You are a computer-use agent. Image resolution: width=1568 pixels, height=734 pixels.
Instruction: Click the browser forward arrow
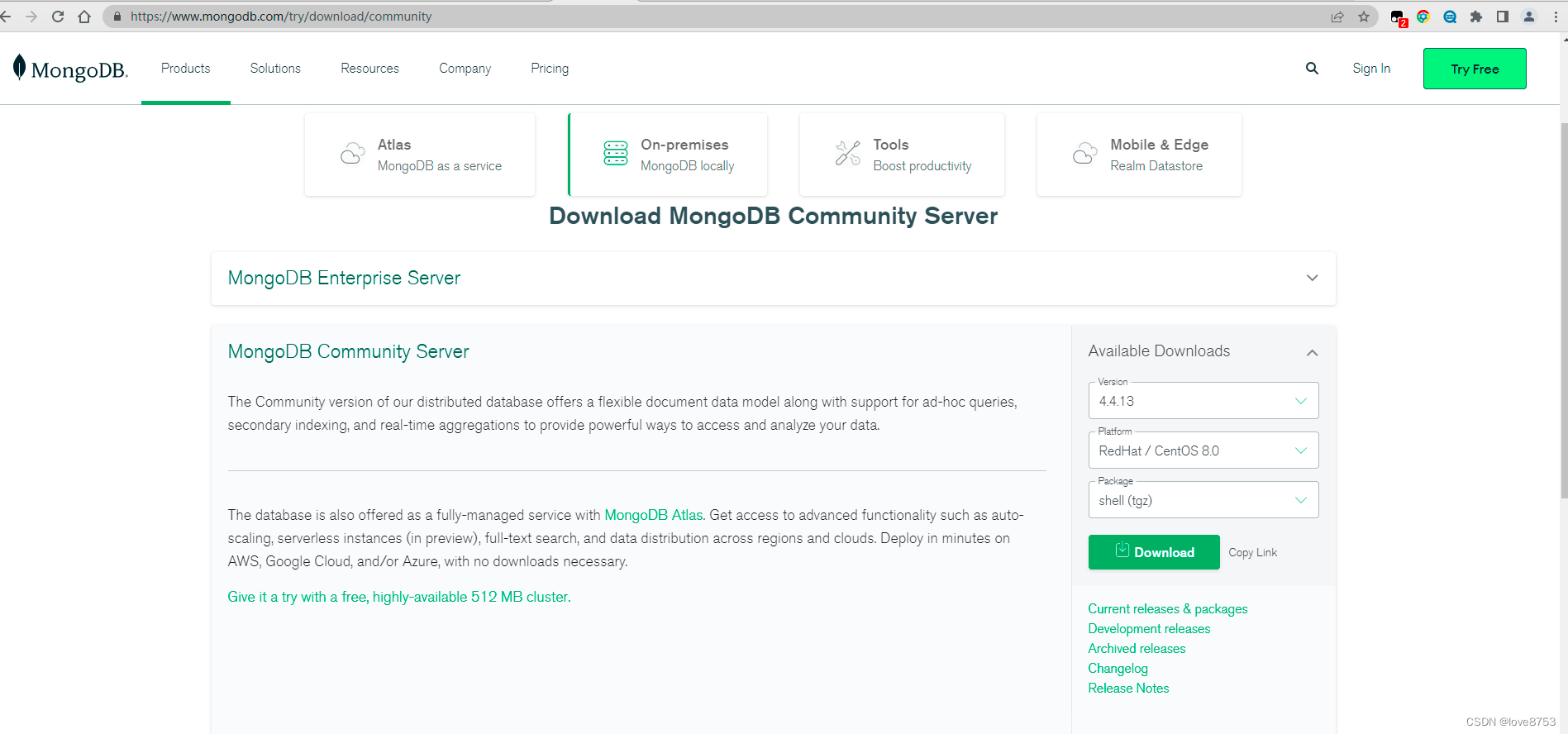coord(31,17)
